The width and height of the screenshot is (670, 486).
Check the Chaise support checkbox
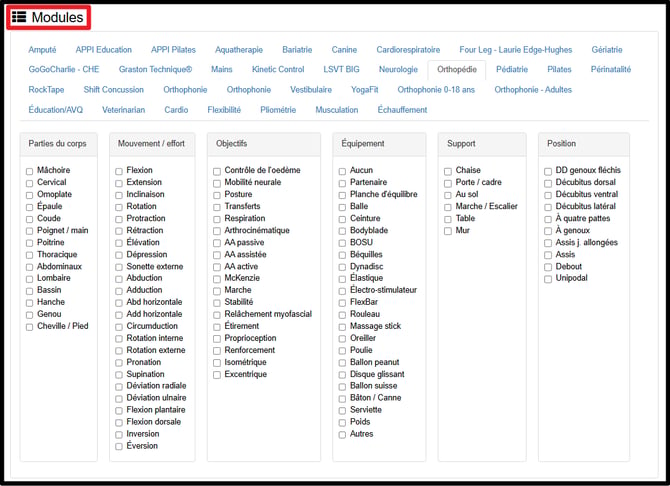pyautogui.click(x=448, y=171)
